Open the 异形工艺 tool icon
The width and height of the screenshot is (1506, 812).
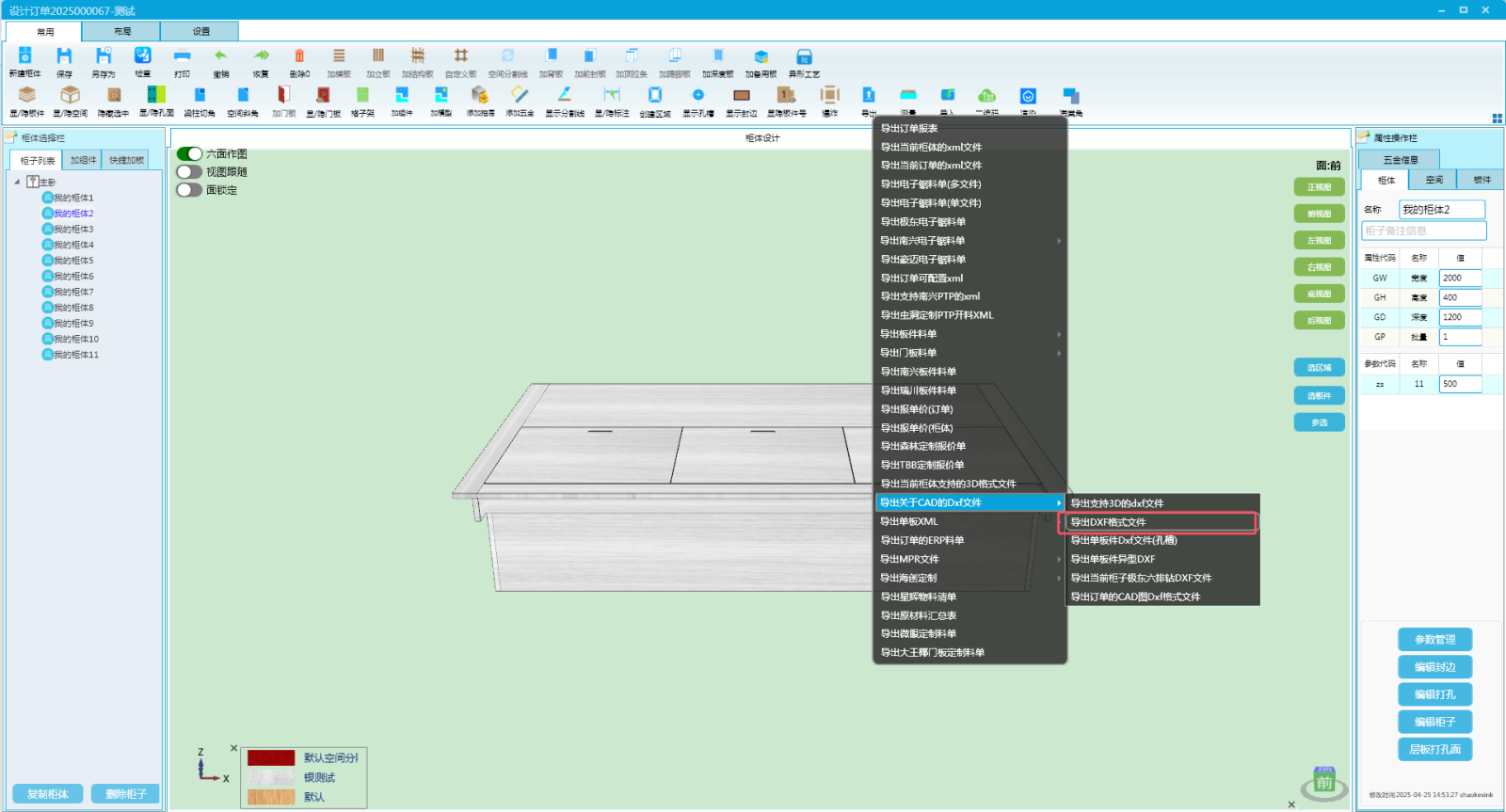804,56
